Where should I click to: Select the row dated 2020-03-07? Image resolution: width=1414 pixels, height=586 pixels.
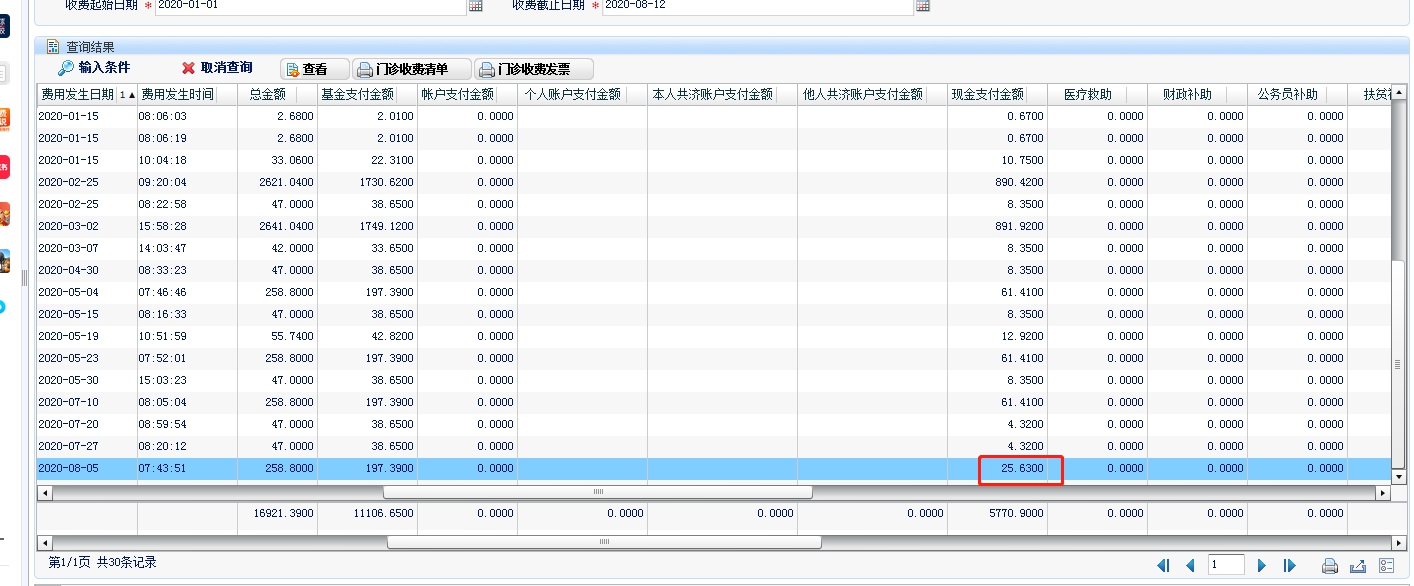click(714, 248)
